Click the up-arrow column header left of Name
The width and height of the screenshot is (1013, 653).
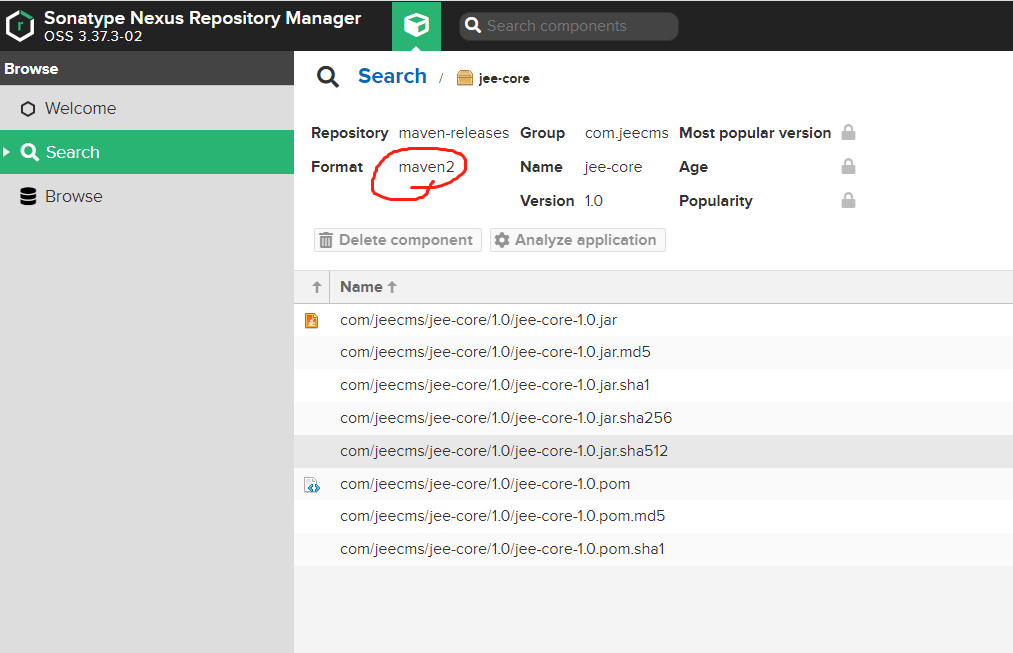pos(316,287)
